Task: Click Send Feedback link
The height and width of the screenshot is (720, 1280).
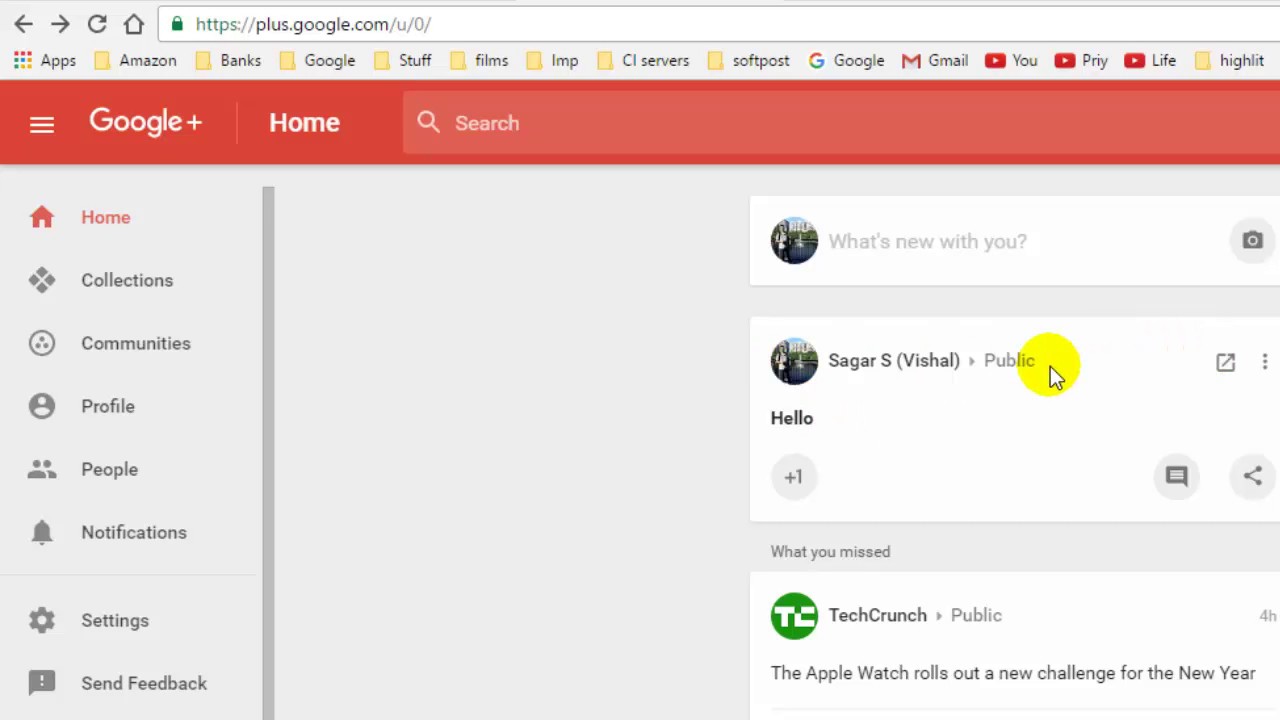Action: 144,683
